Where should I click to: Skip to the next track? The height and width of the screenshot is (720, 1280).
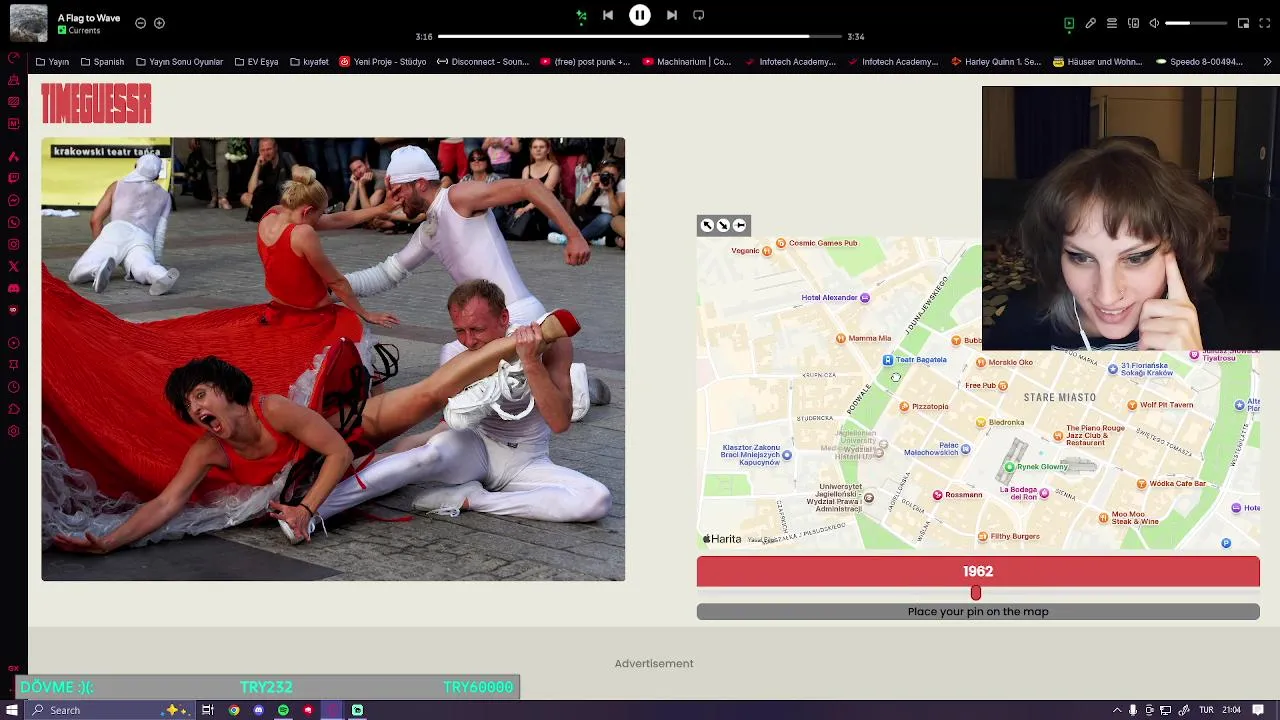[x=672, y=15]
